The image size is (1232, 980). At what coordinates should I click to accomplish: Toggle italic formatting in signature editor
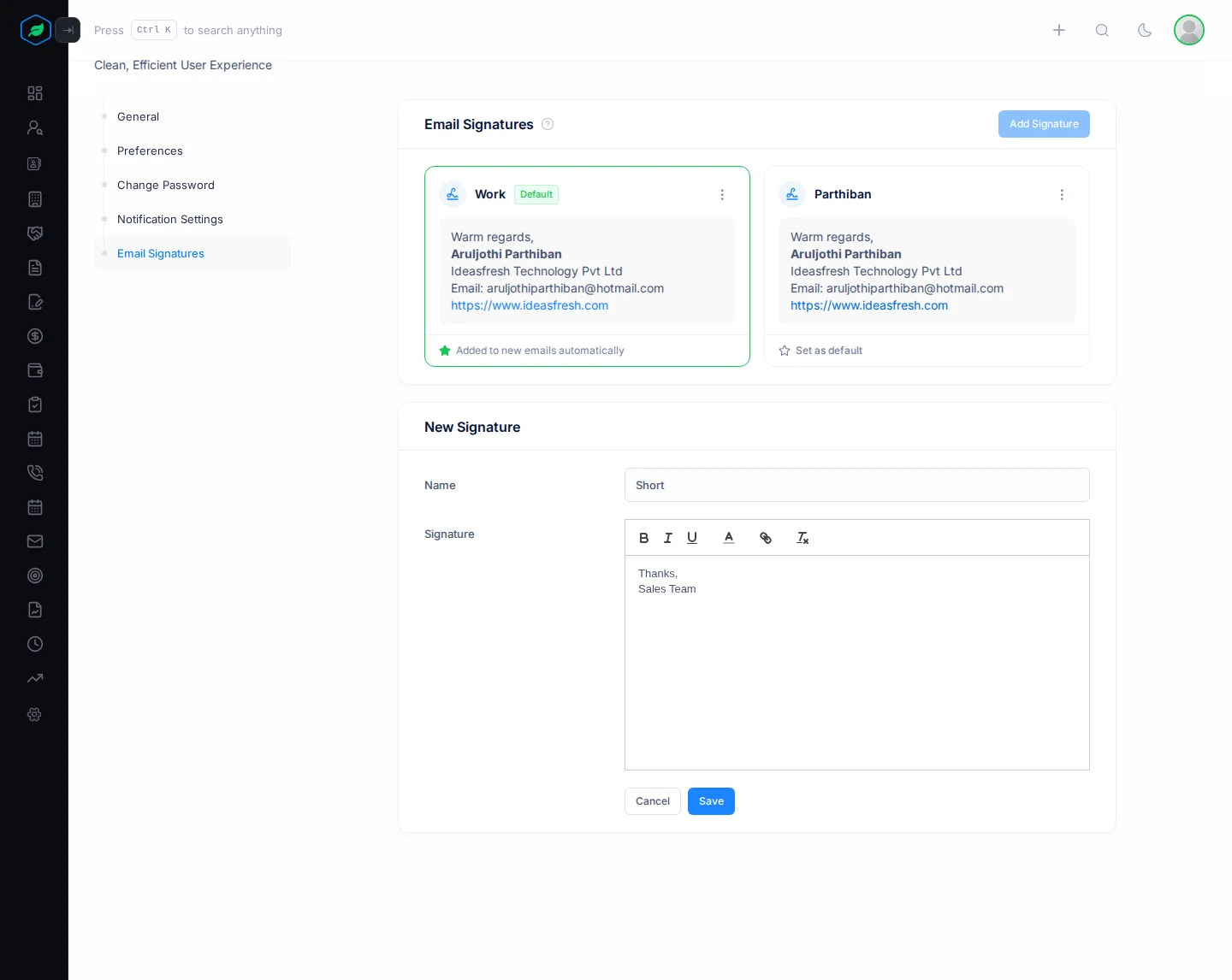(668, 538)
